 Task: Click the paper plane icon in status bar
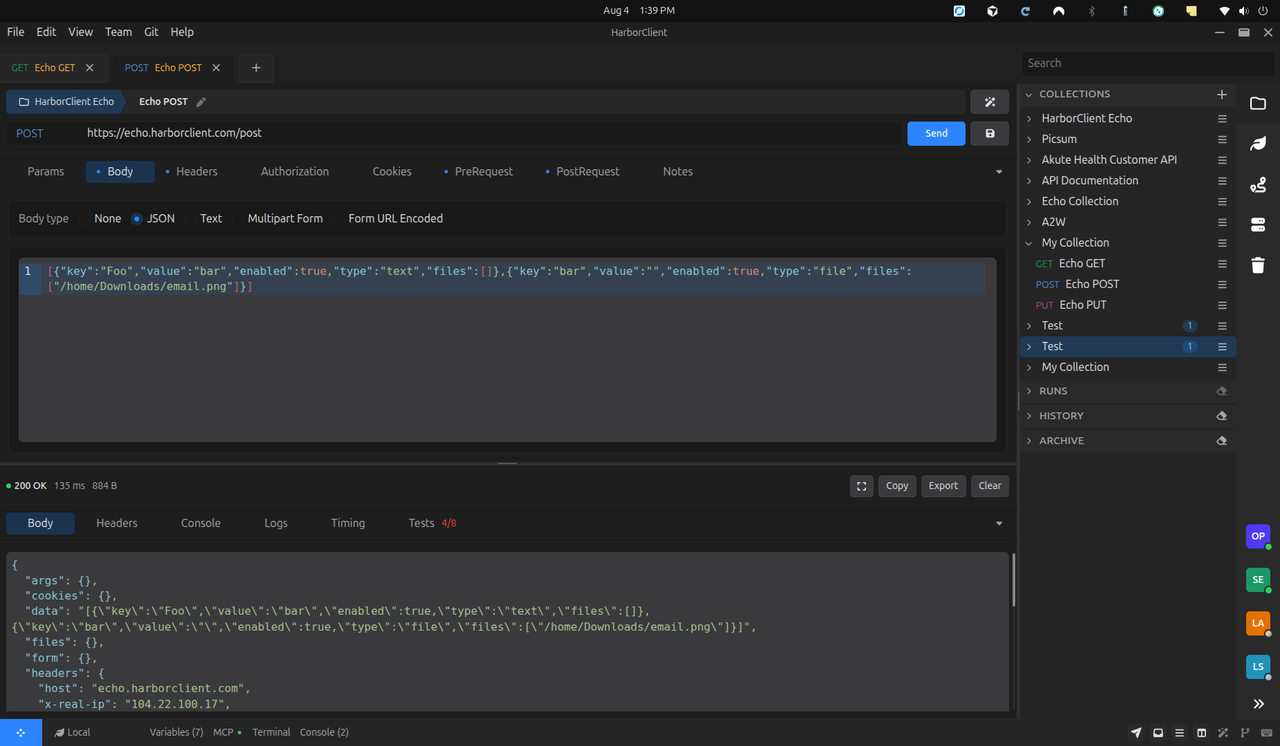tap(1136, 733)
